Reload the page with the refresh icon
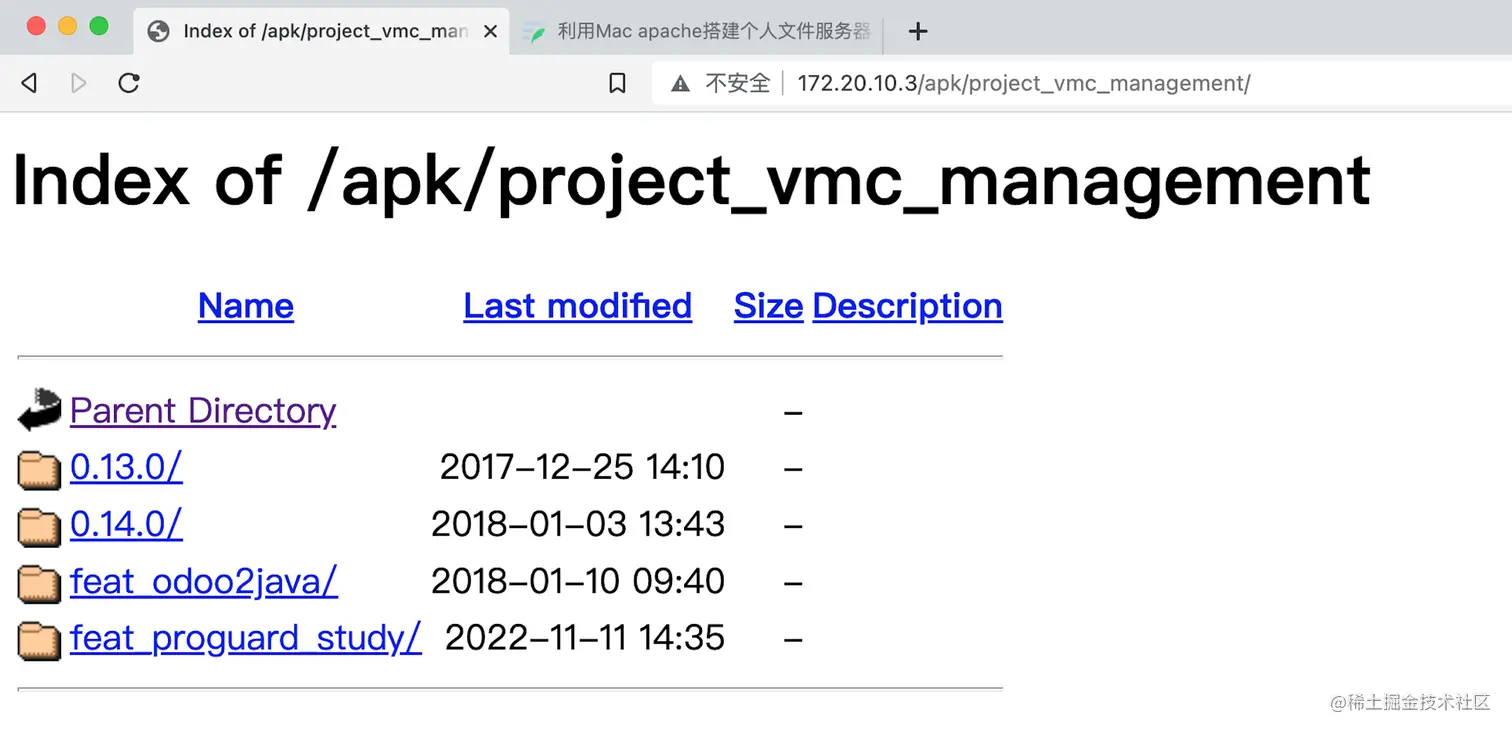This screenshot has height=734, width=1512. point(129,83)
